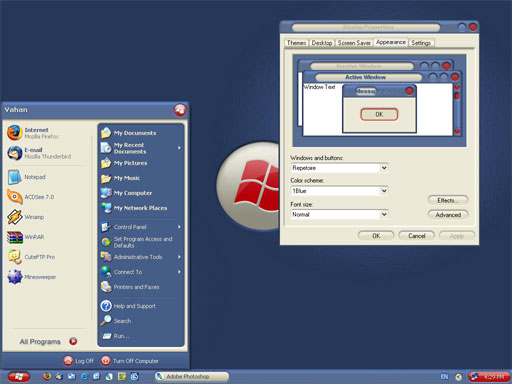Screen dimensions: 512x384
Task: Launch Mozilla Thunderbird E-mail entry
Action: pyautogui.click(x=39, y=153)
